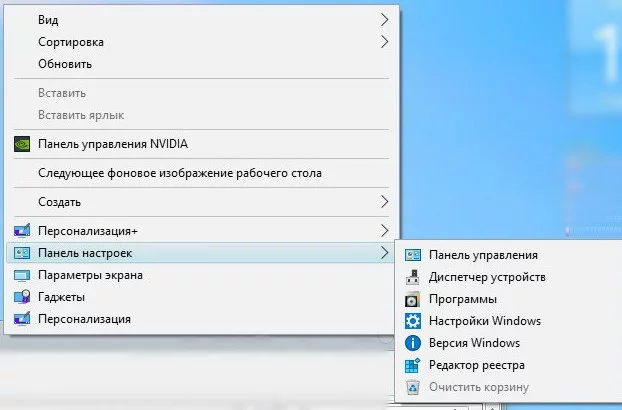Expand the Создать submenu arrow
The width and height of the screenshot is (622, 410).
[x=384, y=201]
